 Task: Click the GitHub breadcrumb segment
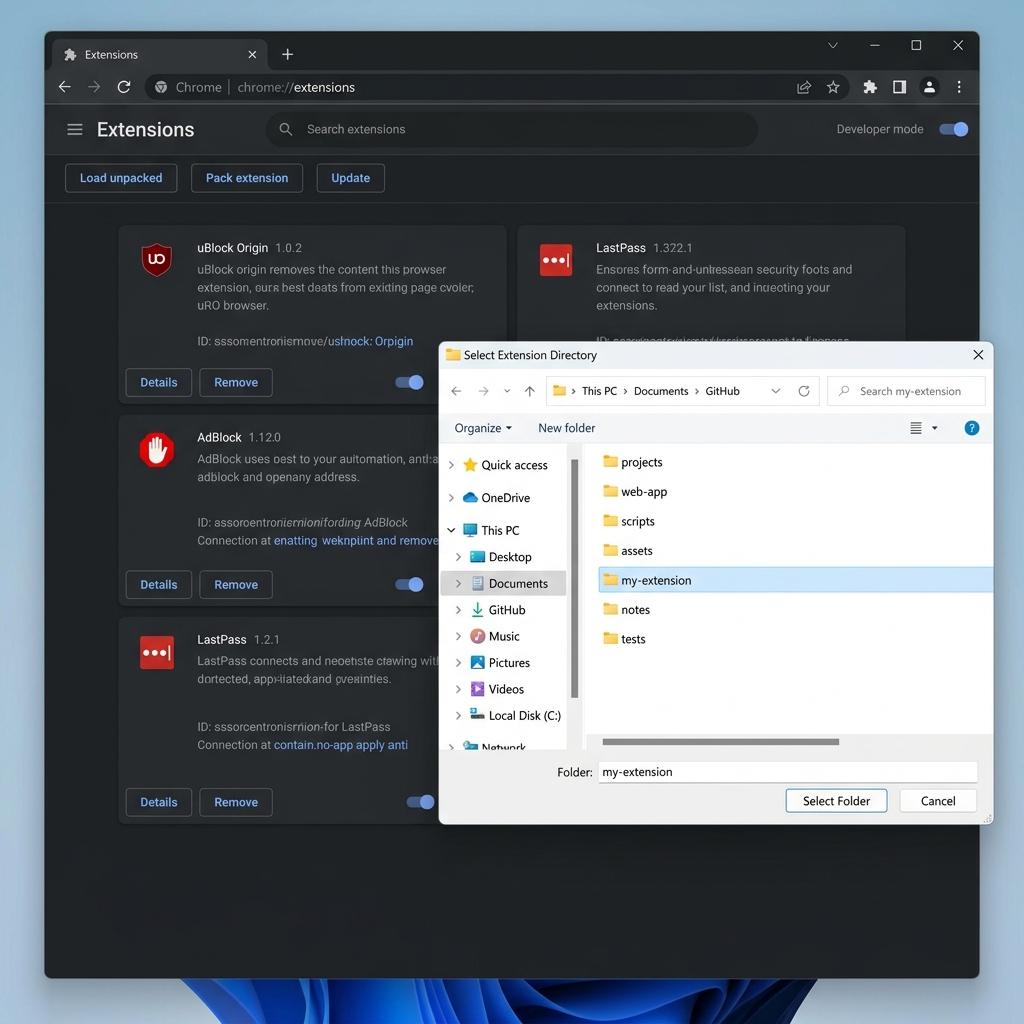tap(722, 391)
